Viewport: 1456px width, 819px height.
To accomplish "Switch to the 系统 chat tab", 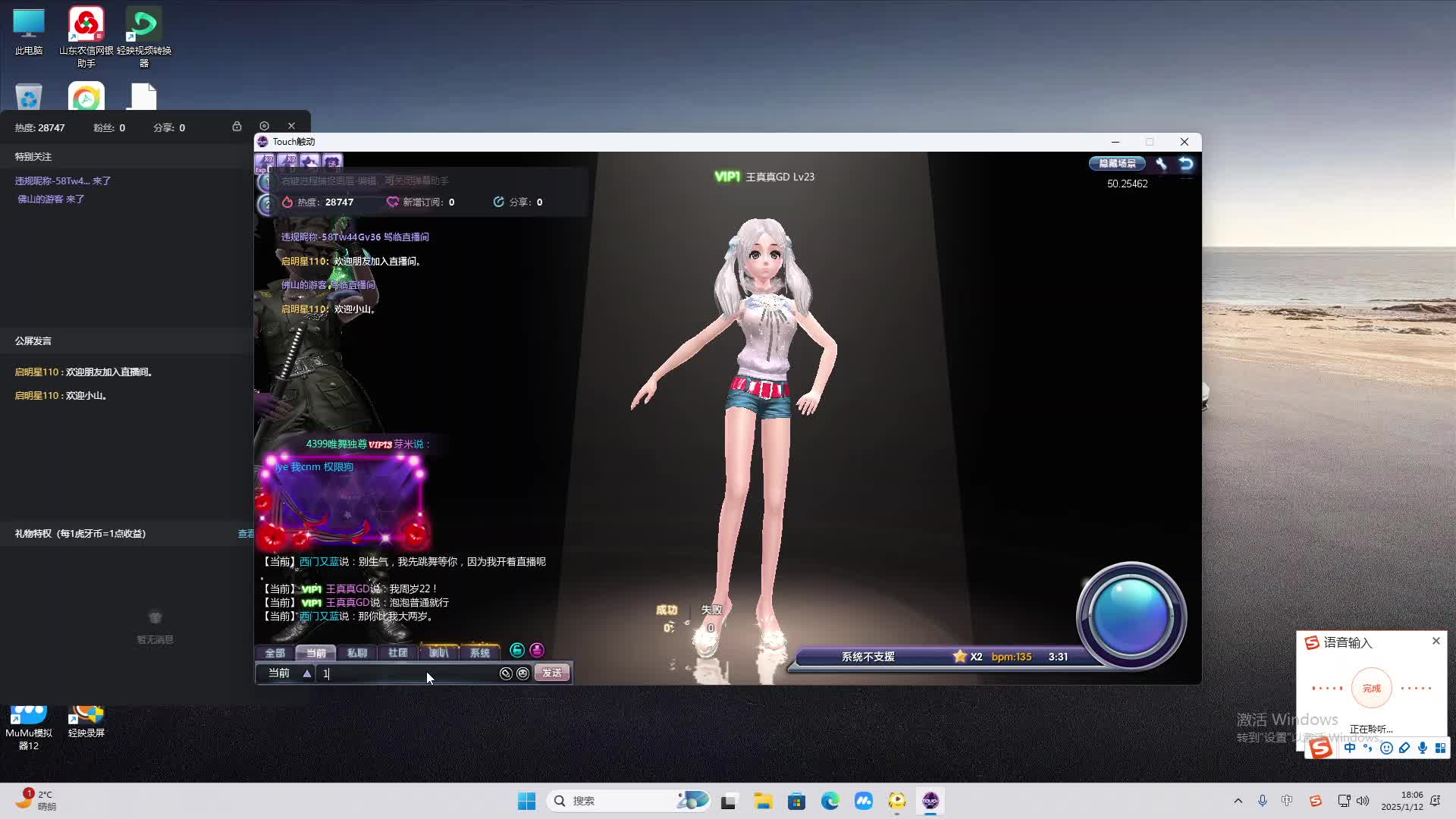I will point(479,653).
